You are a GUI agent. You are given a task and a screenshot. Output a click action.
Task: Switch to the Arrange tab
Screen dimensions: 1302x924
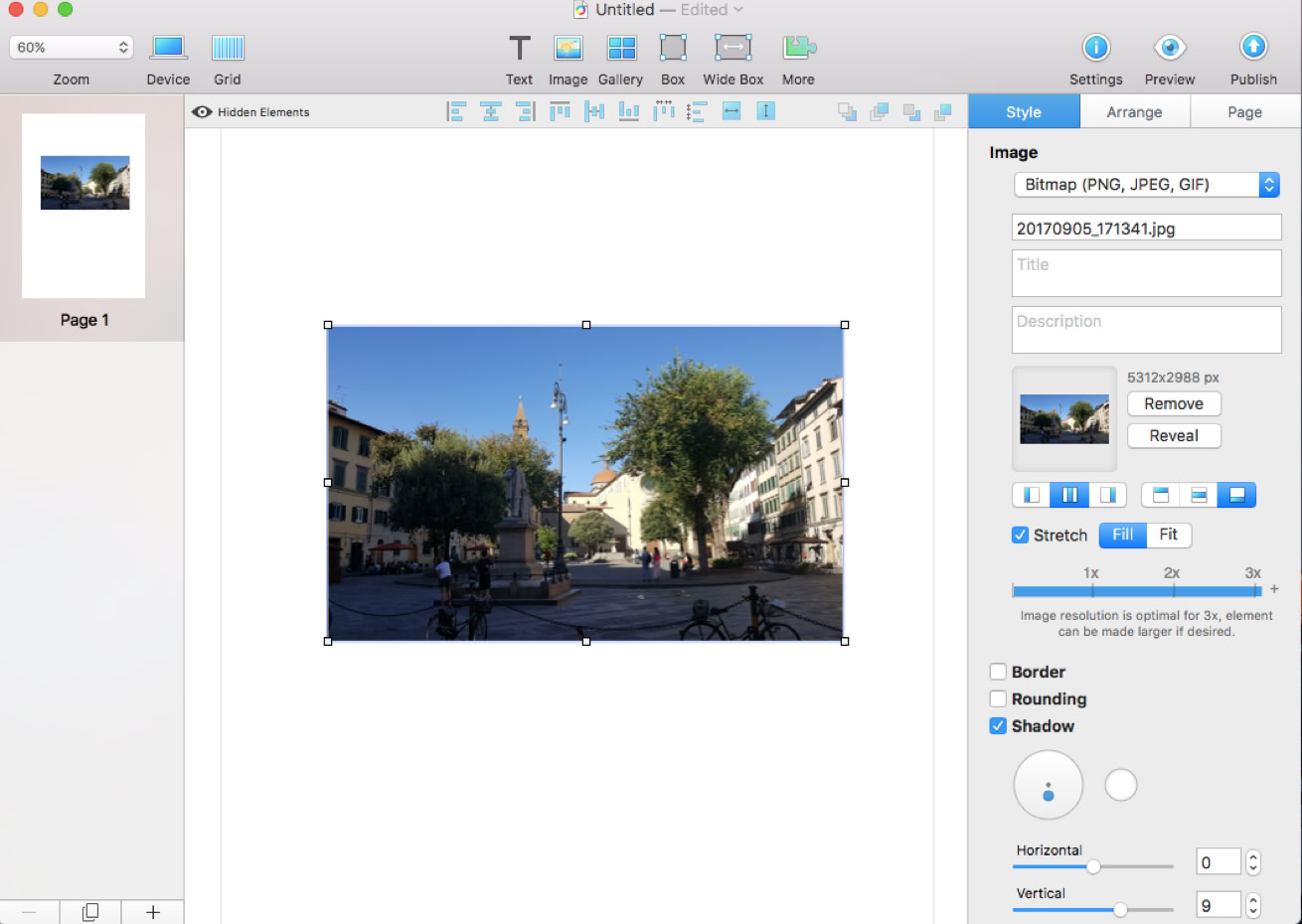click(x=1134, y=112)
